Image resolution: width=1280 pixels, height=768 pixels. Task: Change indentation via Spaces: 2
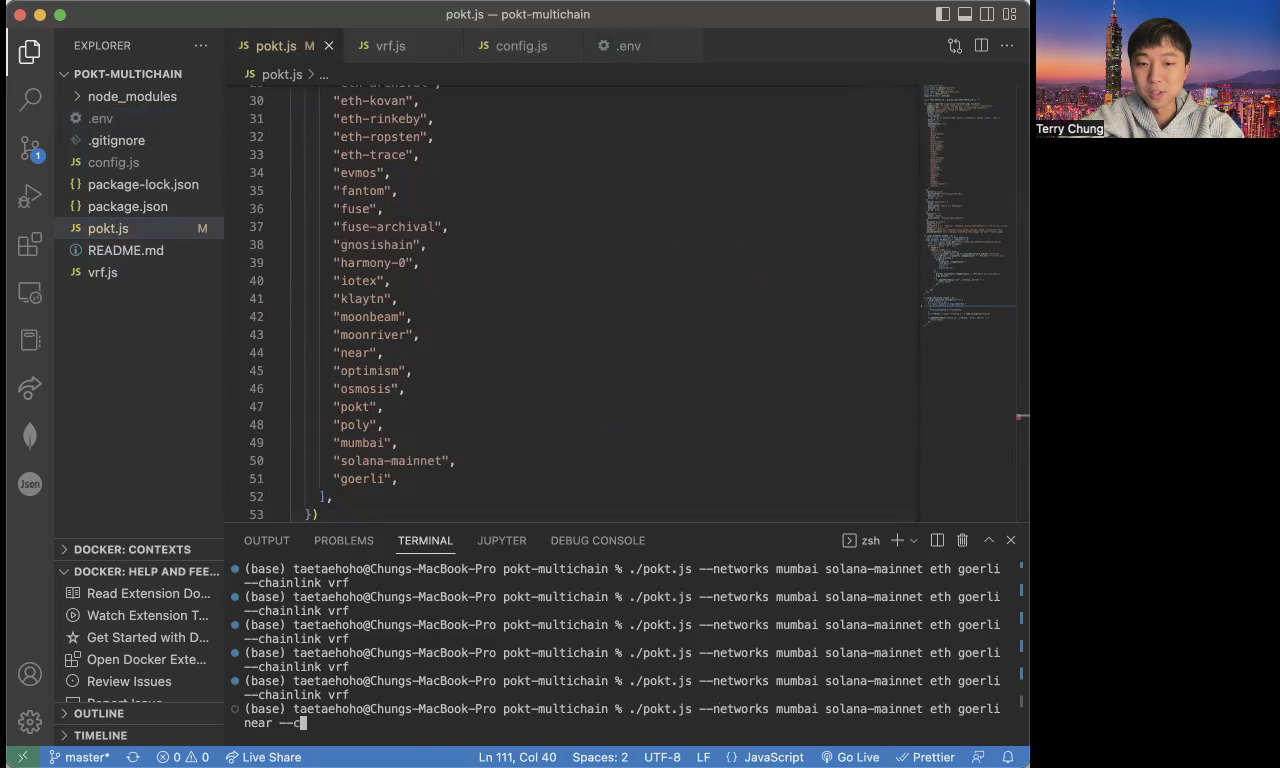(x=600, y=757)
